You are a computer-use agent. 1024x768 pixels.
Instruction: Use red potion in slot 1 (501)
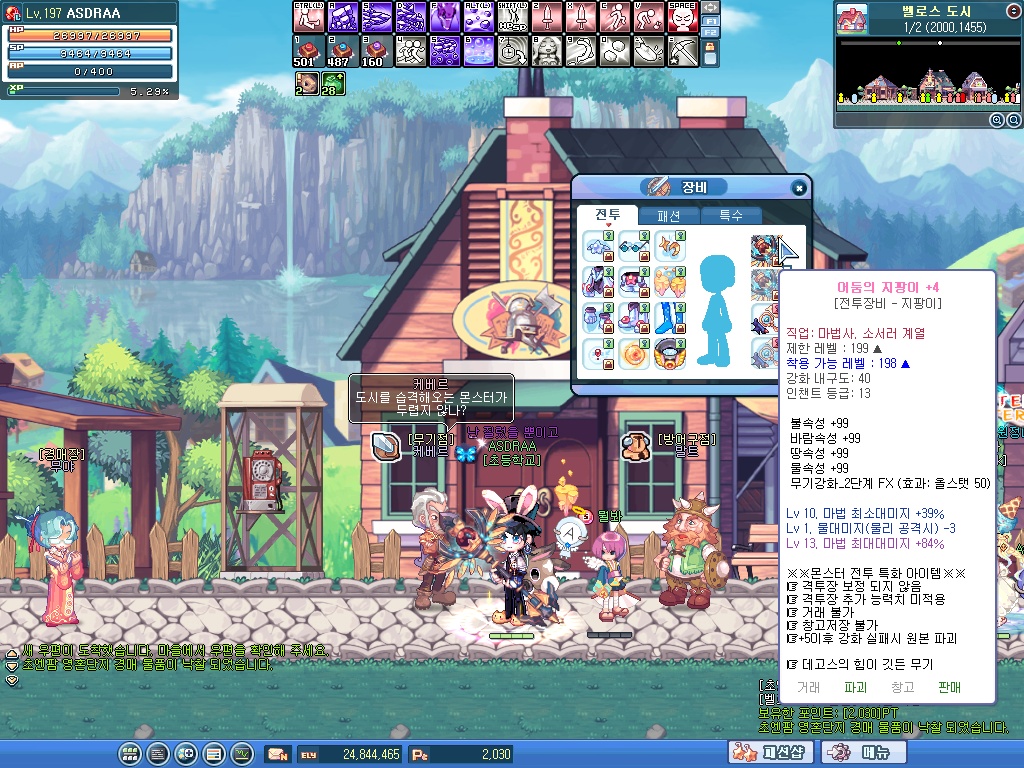coord(308,51)
